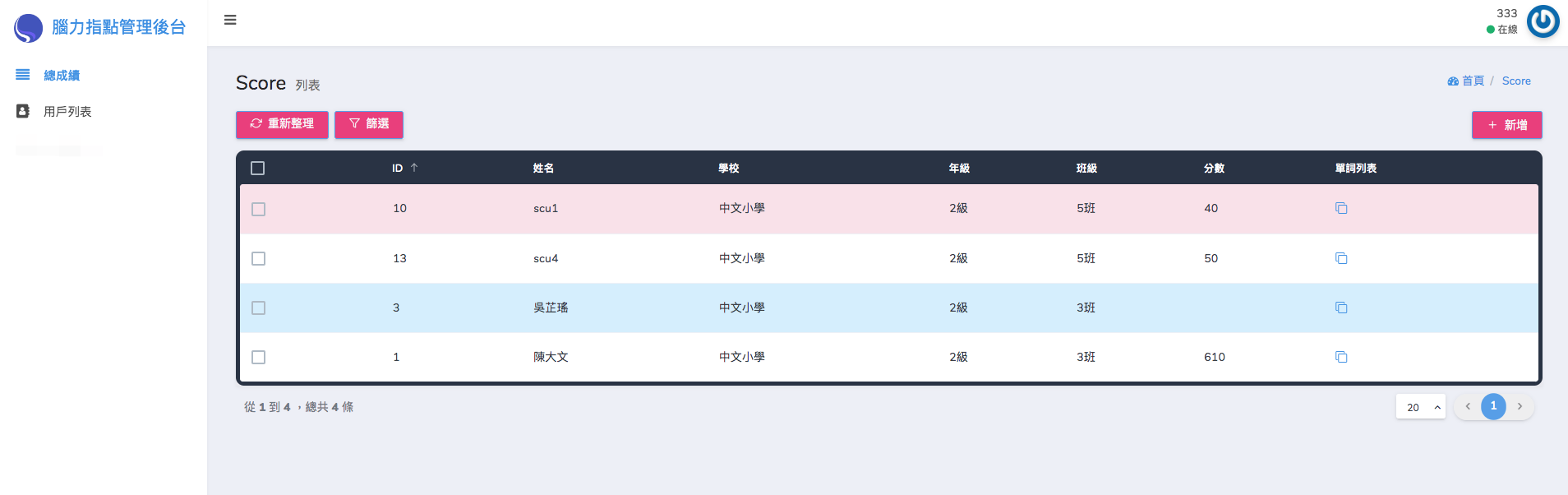Toggle the hamburger sidebar menu icon
The width and height of the screenshot is (1568, 495).
(230, 20)
